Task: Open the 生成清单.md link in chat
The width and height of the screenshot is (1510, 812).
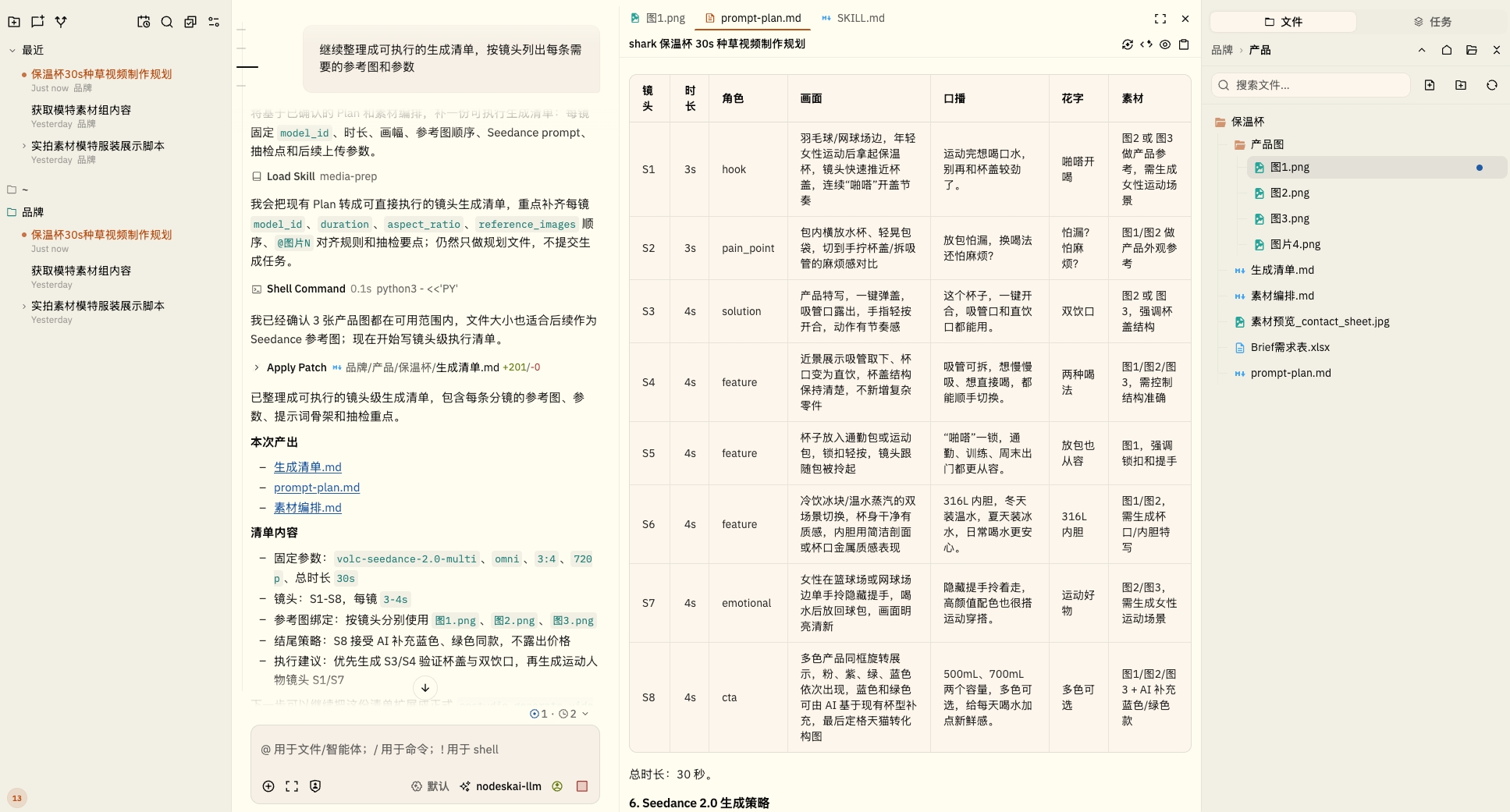Action: 307,467
